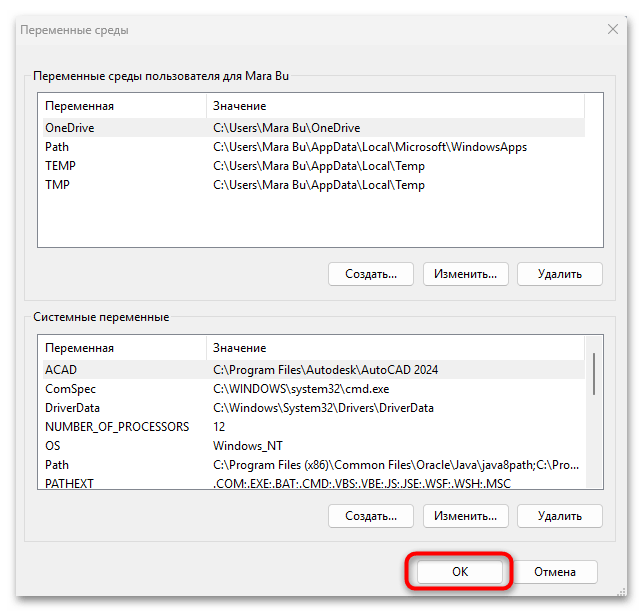Select the ComSpec system variable
Image resolution: width=643 pixels, height=612 pixels.
314,389
